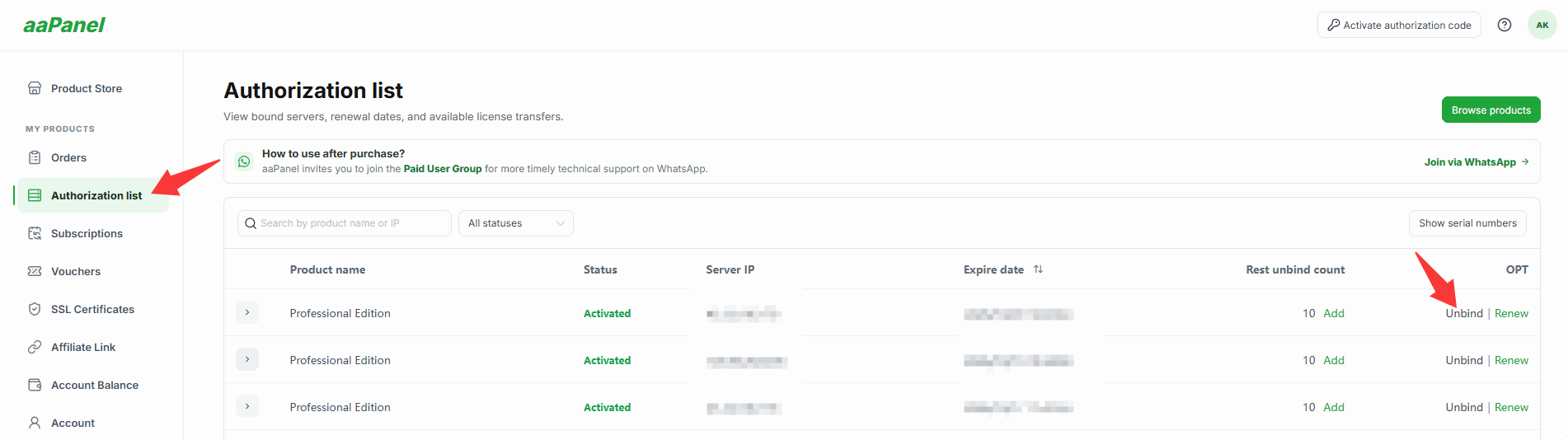Unbind the first Professional Edition license

pos(1464,313)
